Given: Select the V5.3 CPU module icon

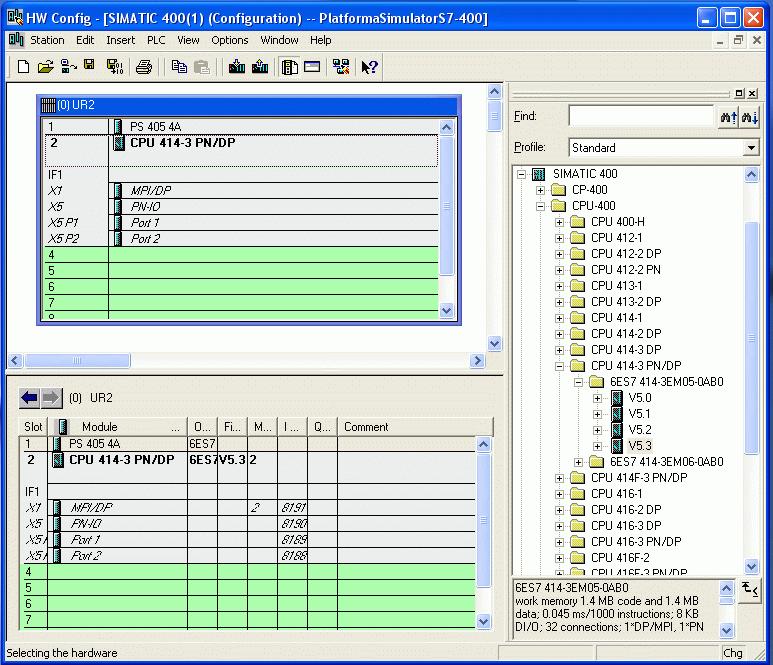Looking at the screenshot, I should click(616, 446).
